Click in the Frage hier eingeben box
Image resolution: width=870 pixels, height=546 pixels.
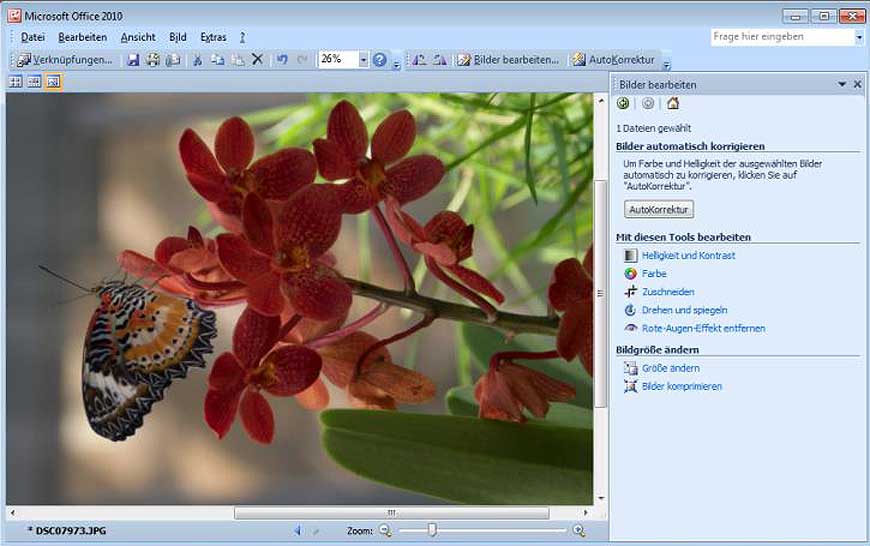(x=782, y=37)
